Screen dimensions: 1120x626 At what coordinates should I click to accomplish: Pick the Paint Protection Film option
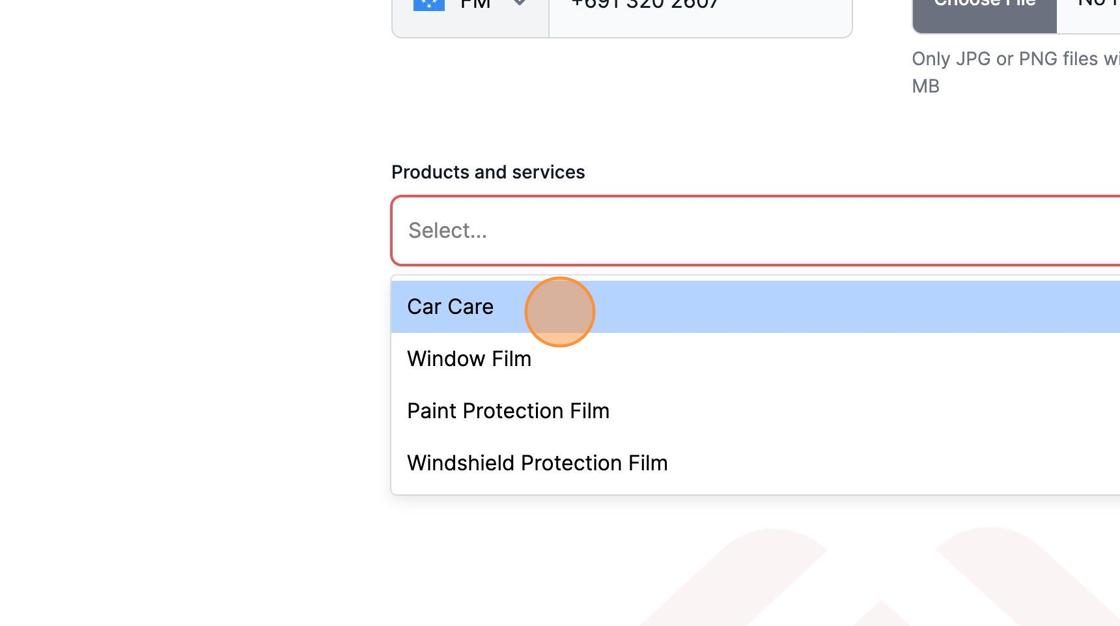pyautogui.click(x=756, y=411)
